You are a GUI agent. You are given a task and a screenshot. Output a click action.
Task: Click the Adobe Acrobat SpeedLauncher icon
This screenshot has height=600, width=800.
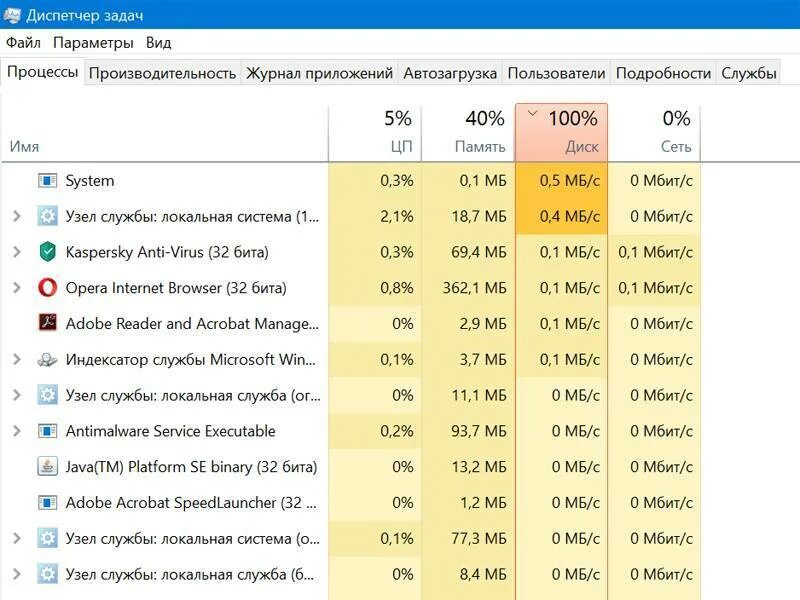point(47,503)
